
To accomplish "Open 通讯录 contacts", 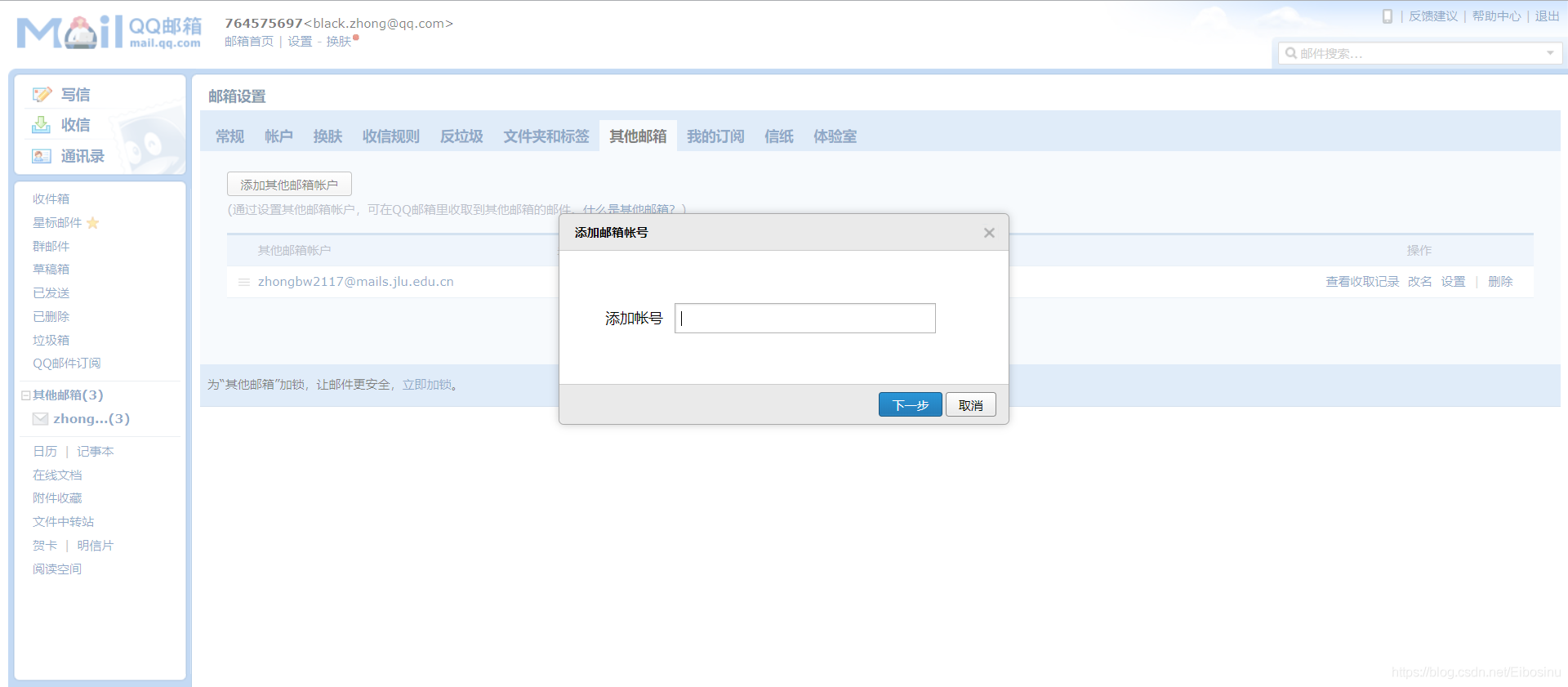I will 82,156.
